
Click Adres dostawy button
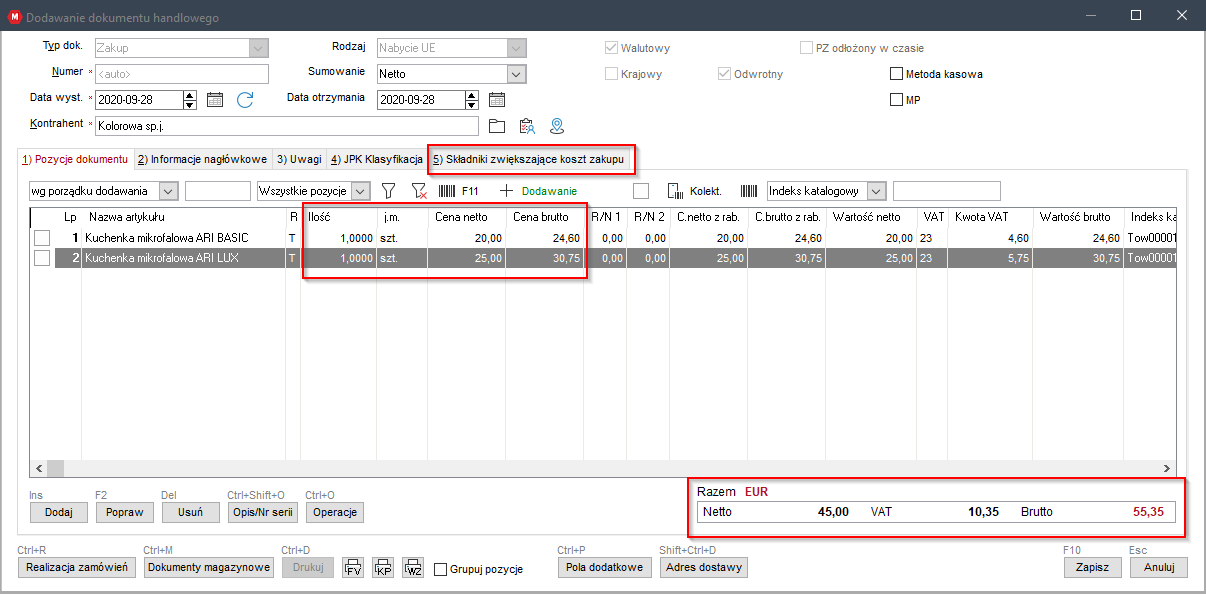pyautogui.click(x=702, y=567)
